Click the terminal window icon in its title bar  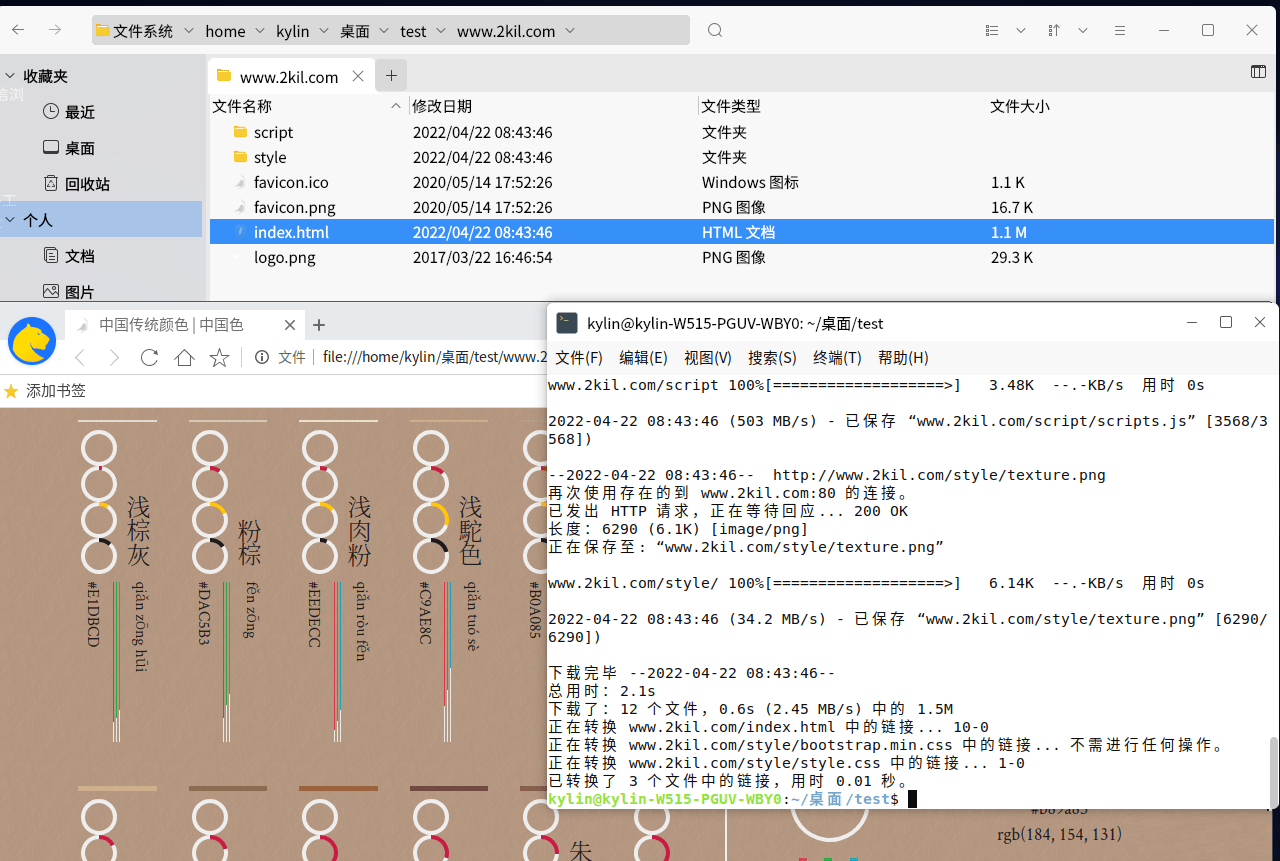point(567,323)
